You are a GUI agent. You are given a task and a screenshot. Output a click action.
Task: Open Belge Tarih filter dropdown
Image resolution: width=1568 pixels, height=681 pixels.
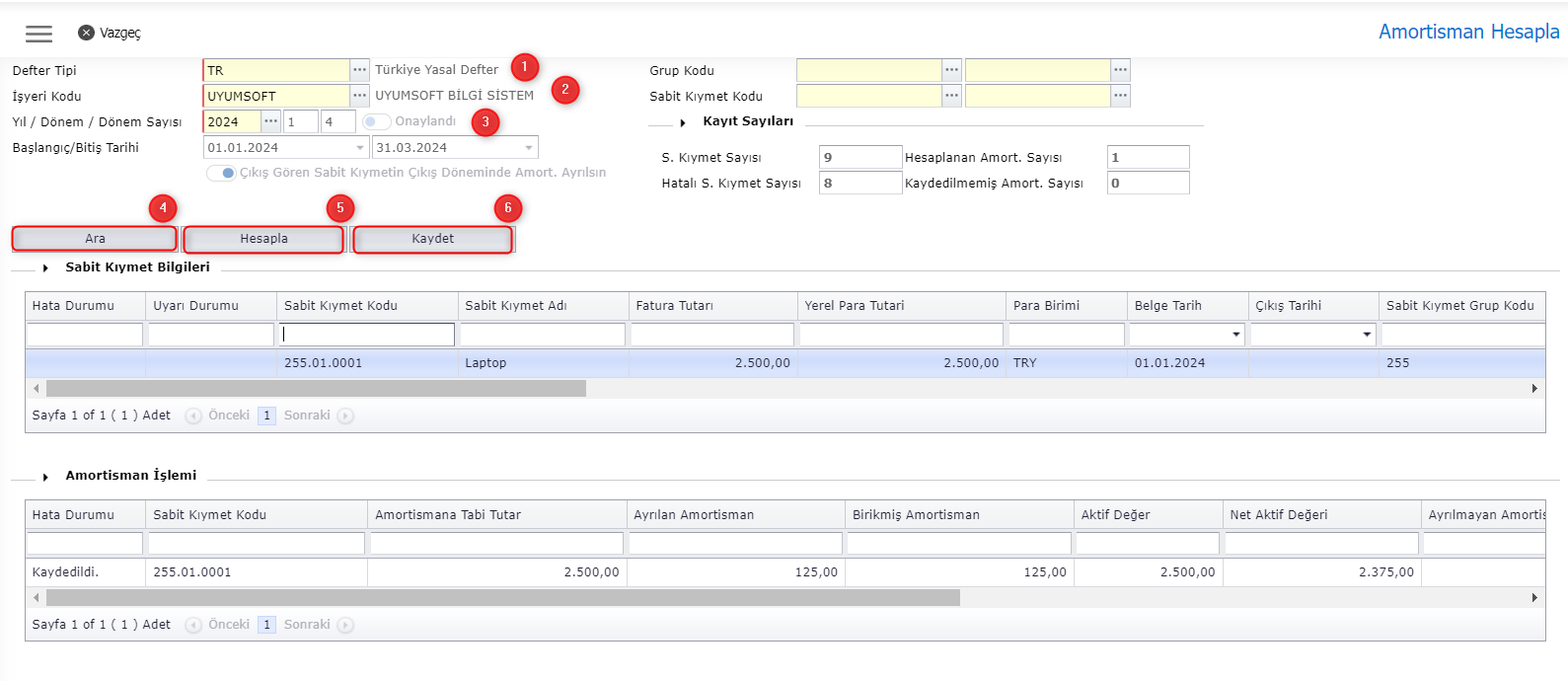(x=1235, y=335)
